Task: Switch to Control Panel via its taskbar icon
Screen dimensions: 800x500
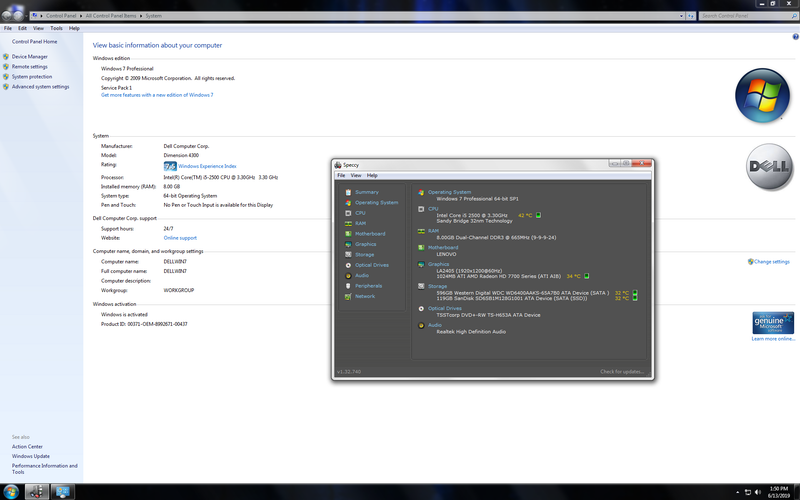Action: (62, 492)
